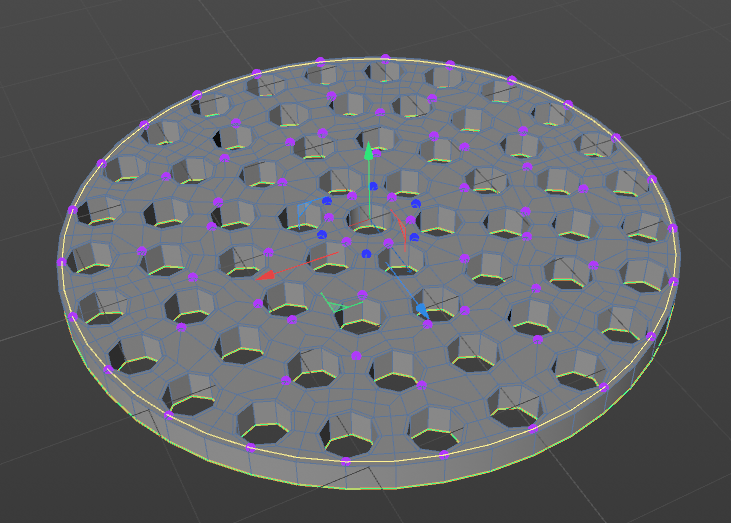Select the leftmost purple rim vertex
The image size is (731, 523).
point(61,263)
